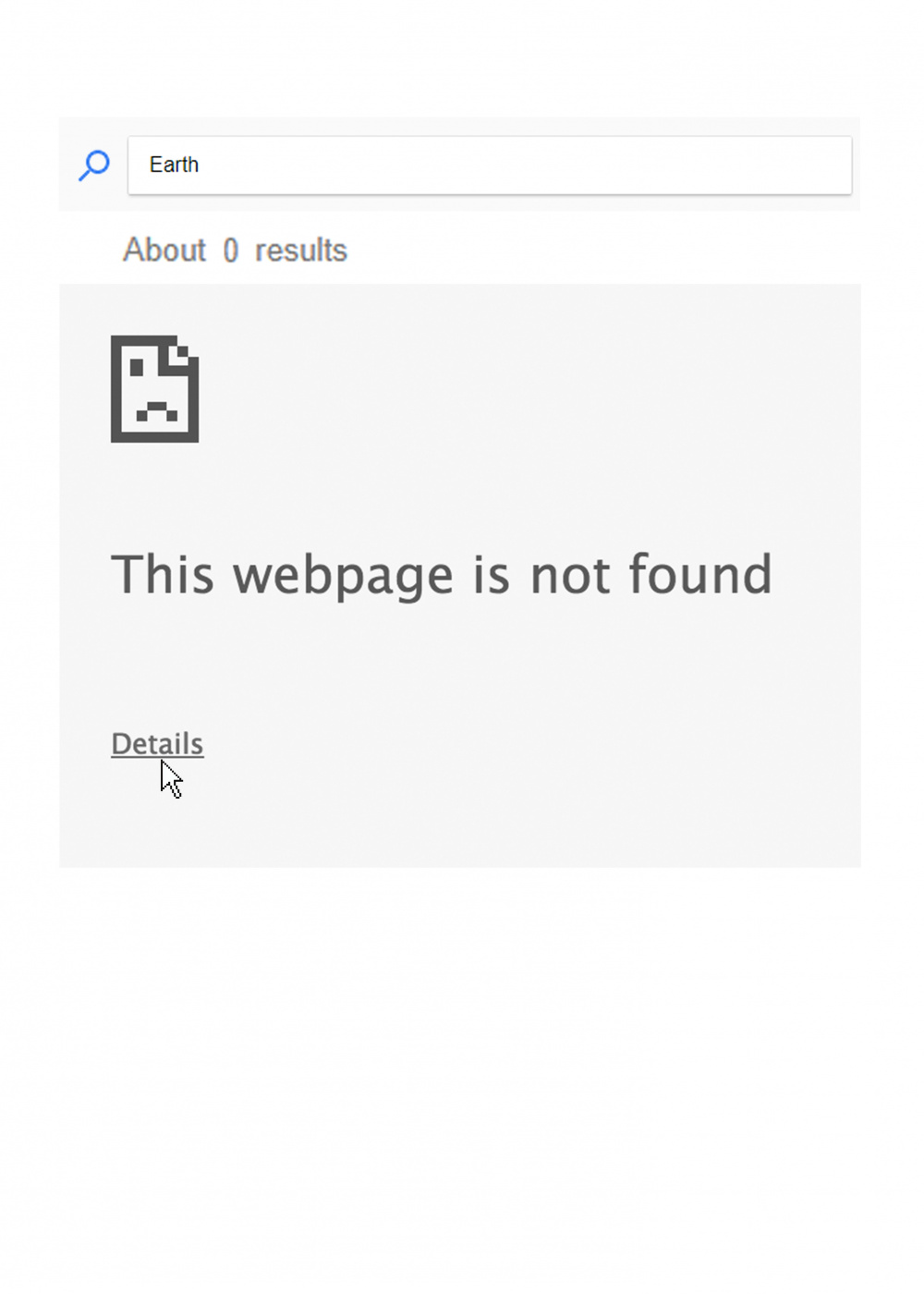Click the word This in the error heading
The image size is (924, 1294).
pos(163,573)
